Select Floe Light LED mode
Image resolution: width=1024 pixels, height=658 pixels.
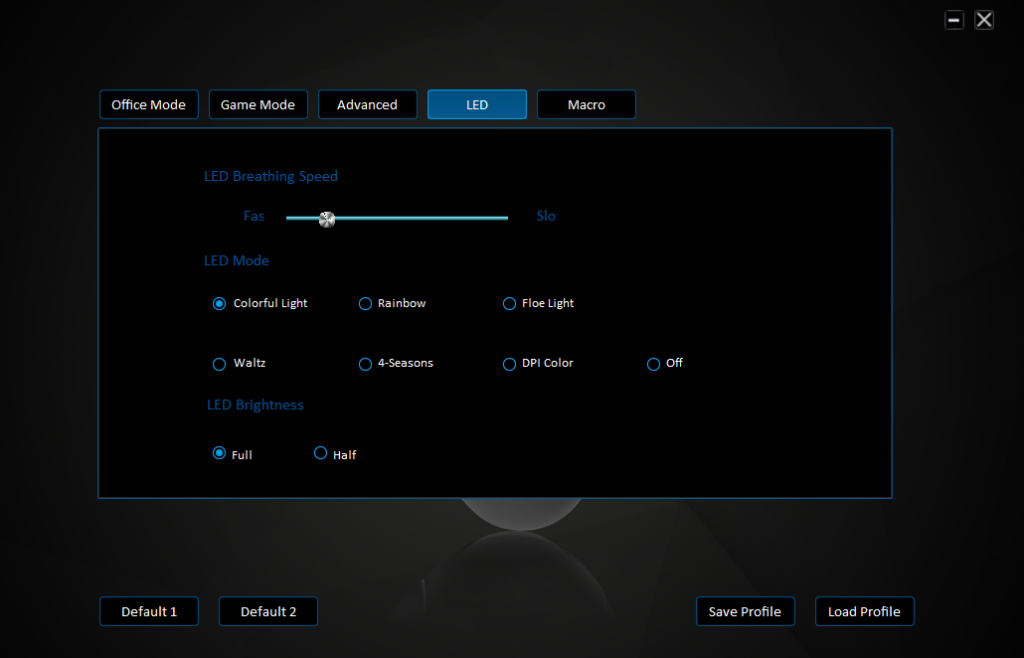click(x=509, y=304)
